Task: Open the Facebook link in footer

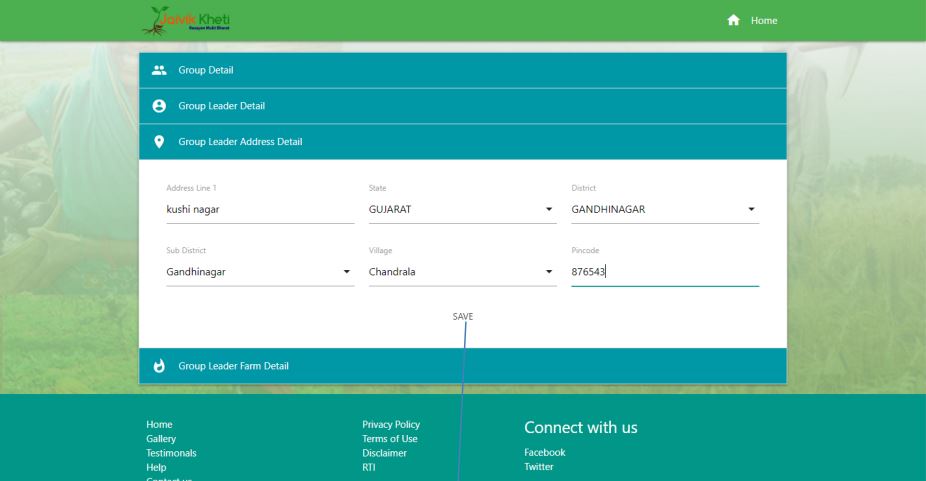Action: (544, 453)
